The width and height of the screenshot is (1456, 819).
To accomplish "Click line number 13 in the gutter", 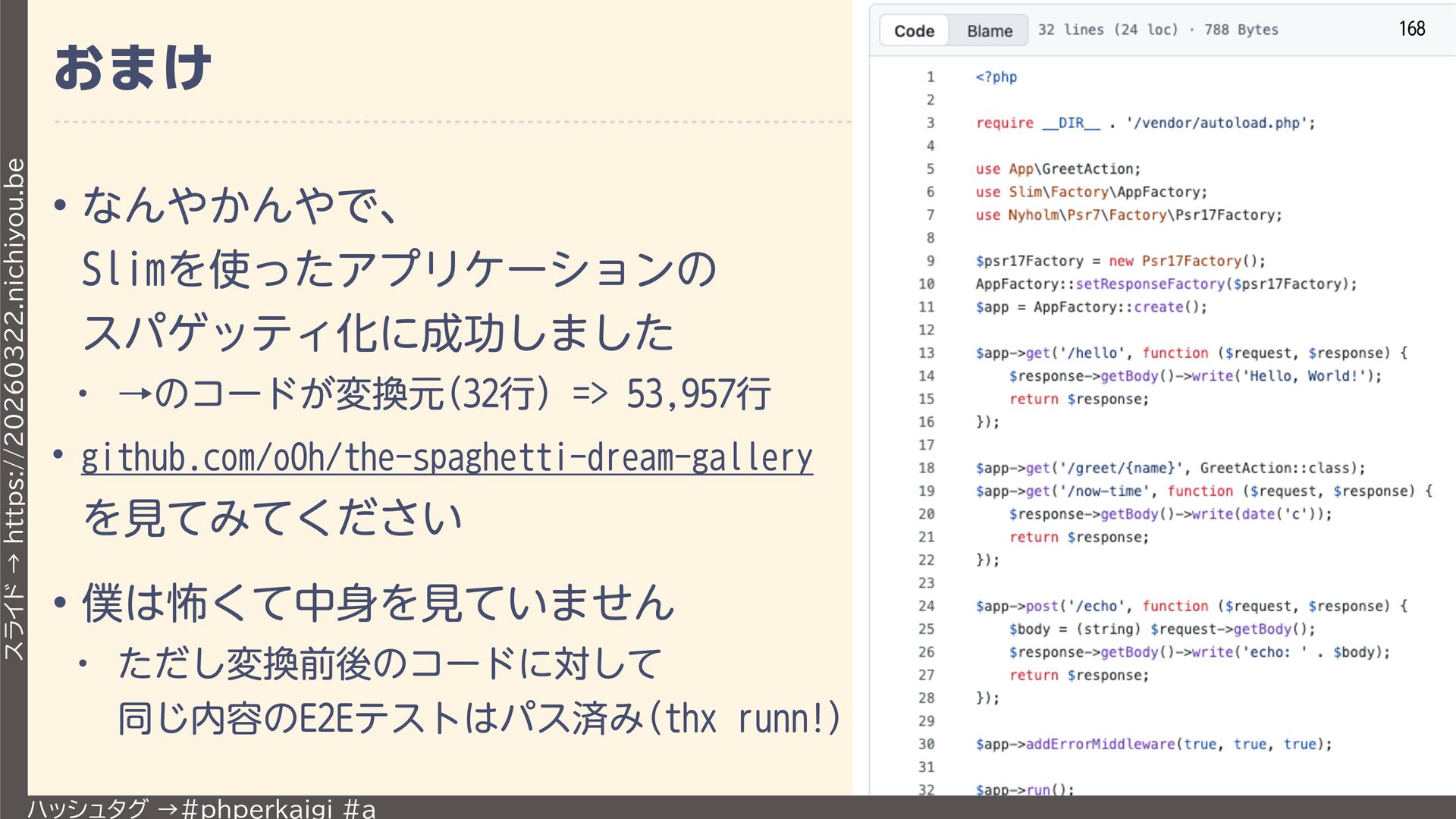I will [x=927, y=353].
